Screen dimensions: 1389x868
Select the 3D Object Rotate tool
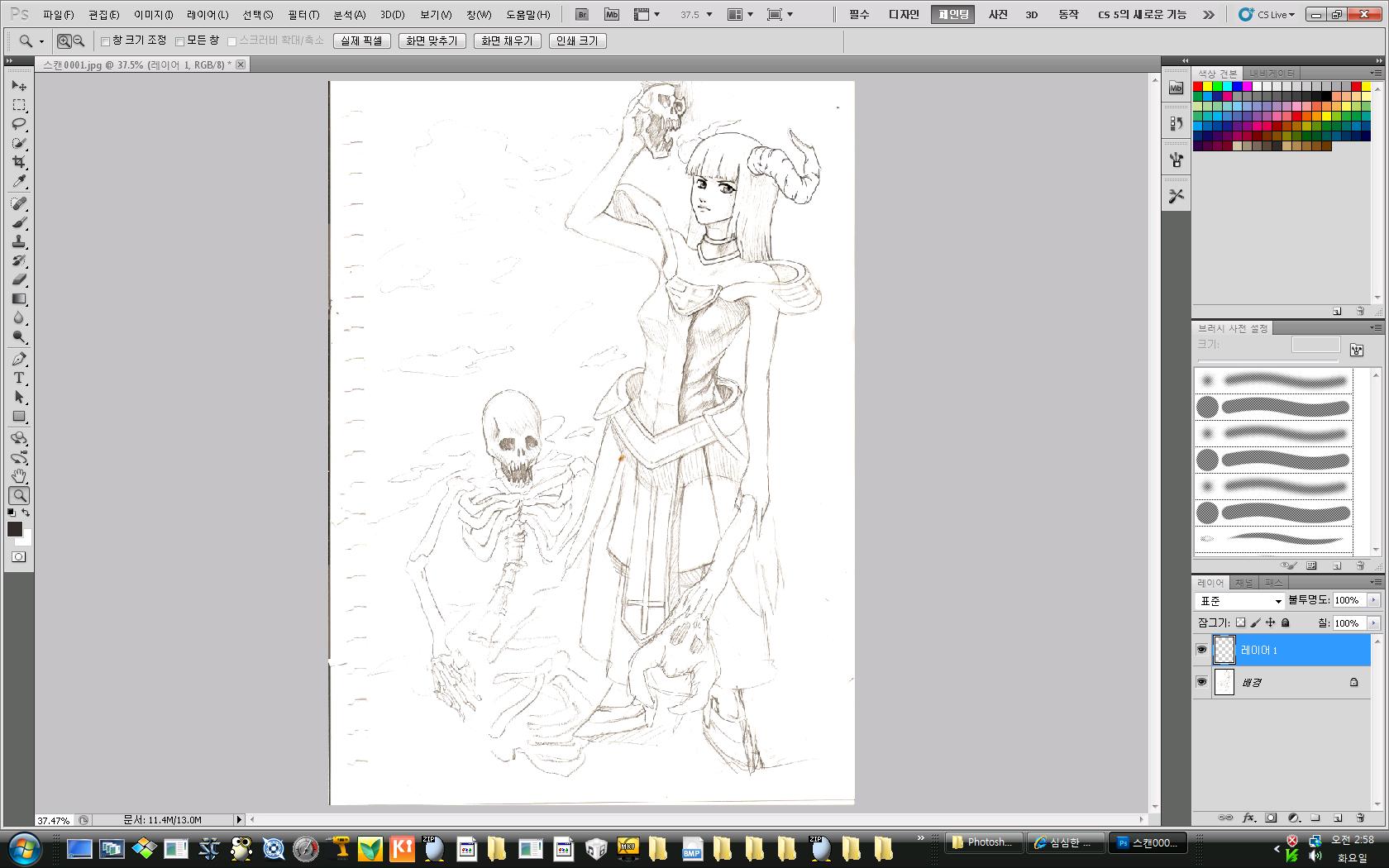[19, 439]
